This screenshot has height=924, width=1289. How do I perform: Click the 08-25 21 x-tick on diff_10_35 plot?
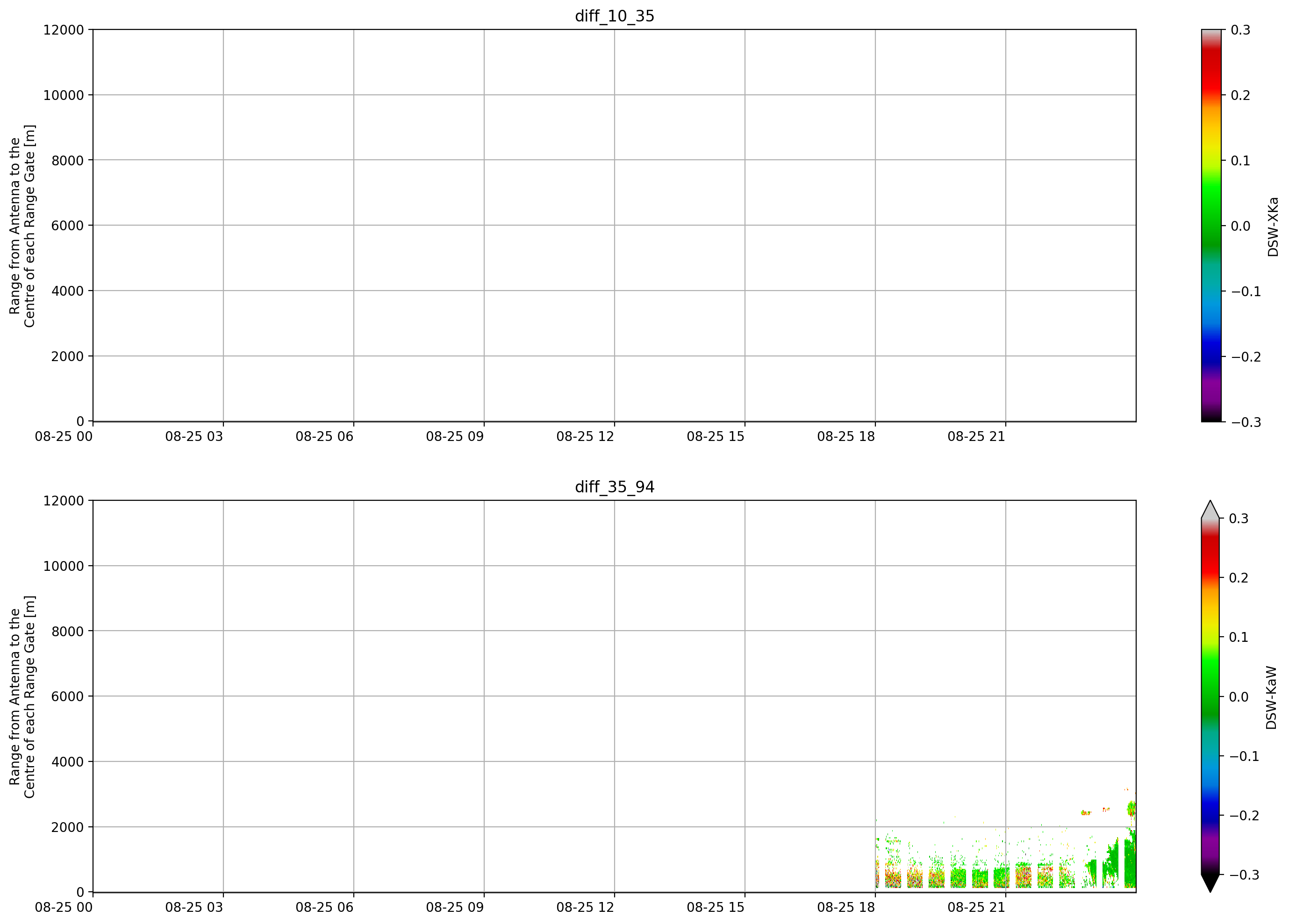coord(976,437)
